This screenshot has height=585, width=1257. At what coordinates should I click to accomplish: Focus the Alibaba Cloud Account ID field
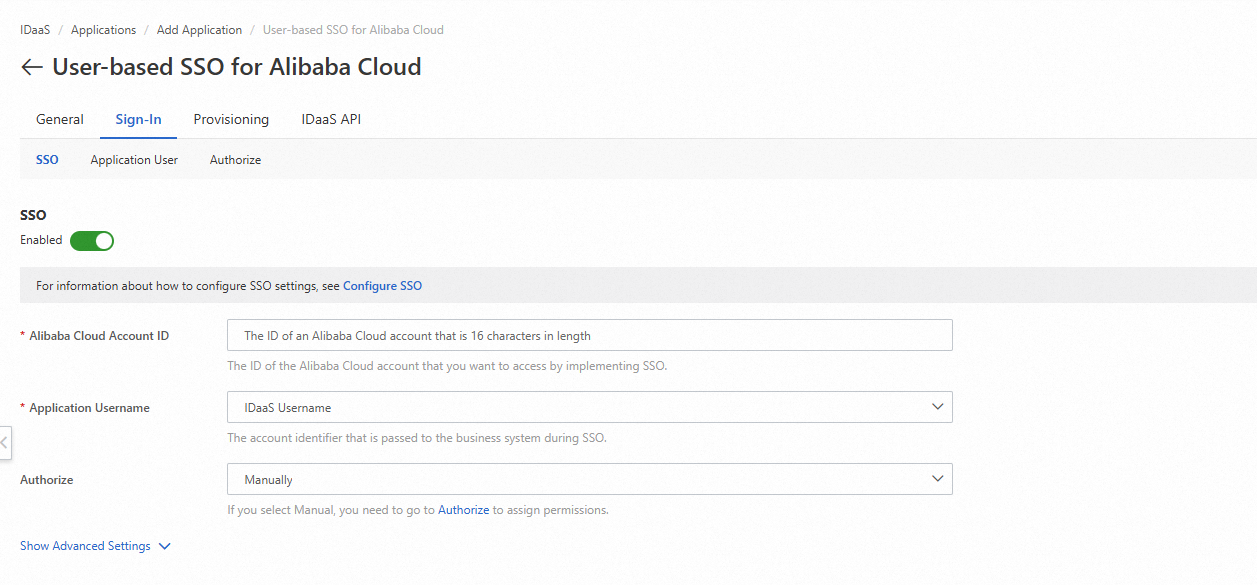[x=590, y=335]
